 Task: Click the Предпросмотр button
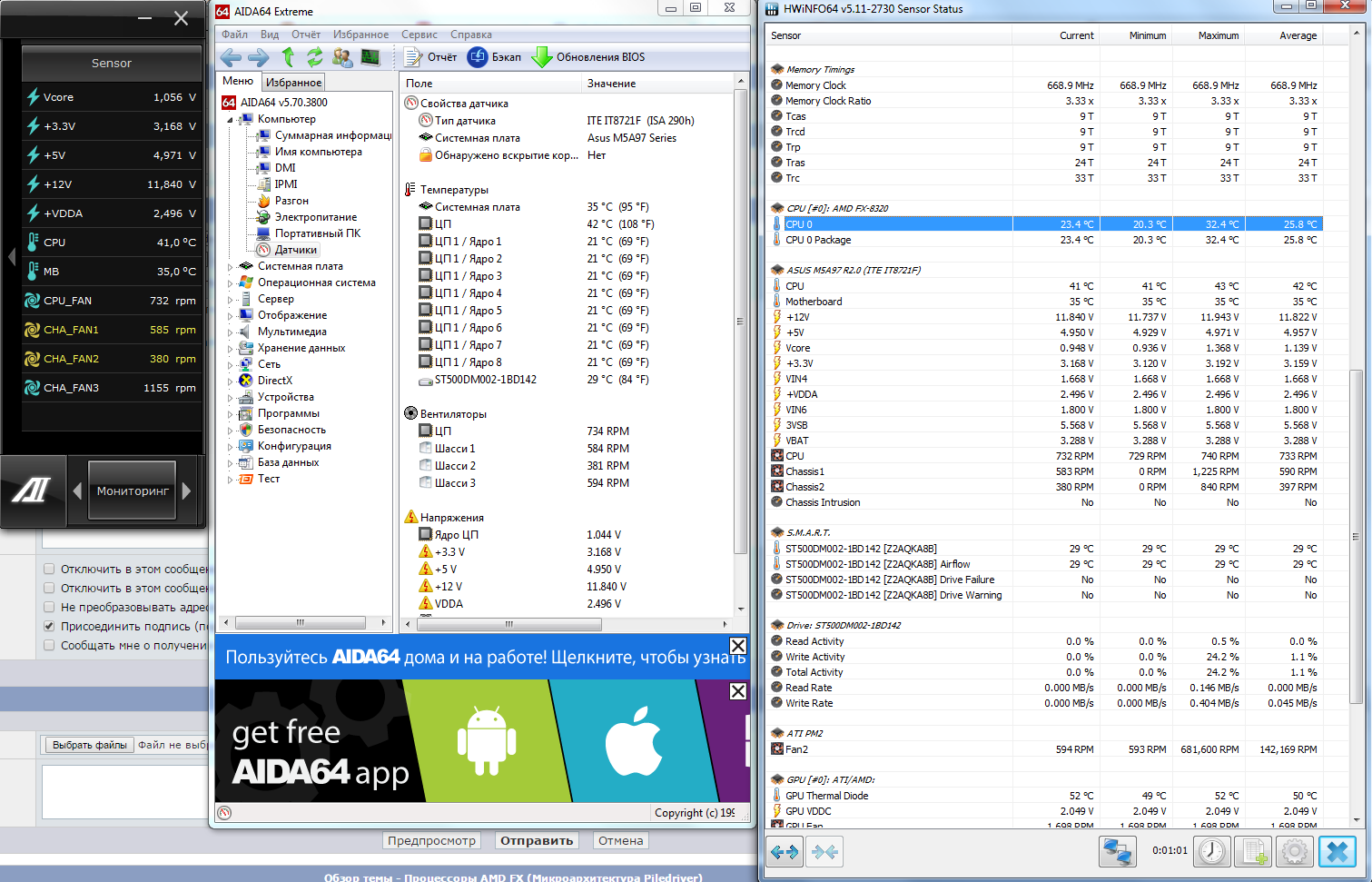tap(432, 840)
